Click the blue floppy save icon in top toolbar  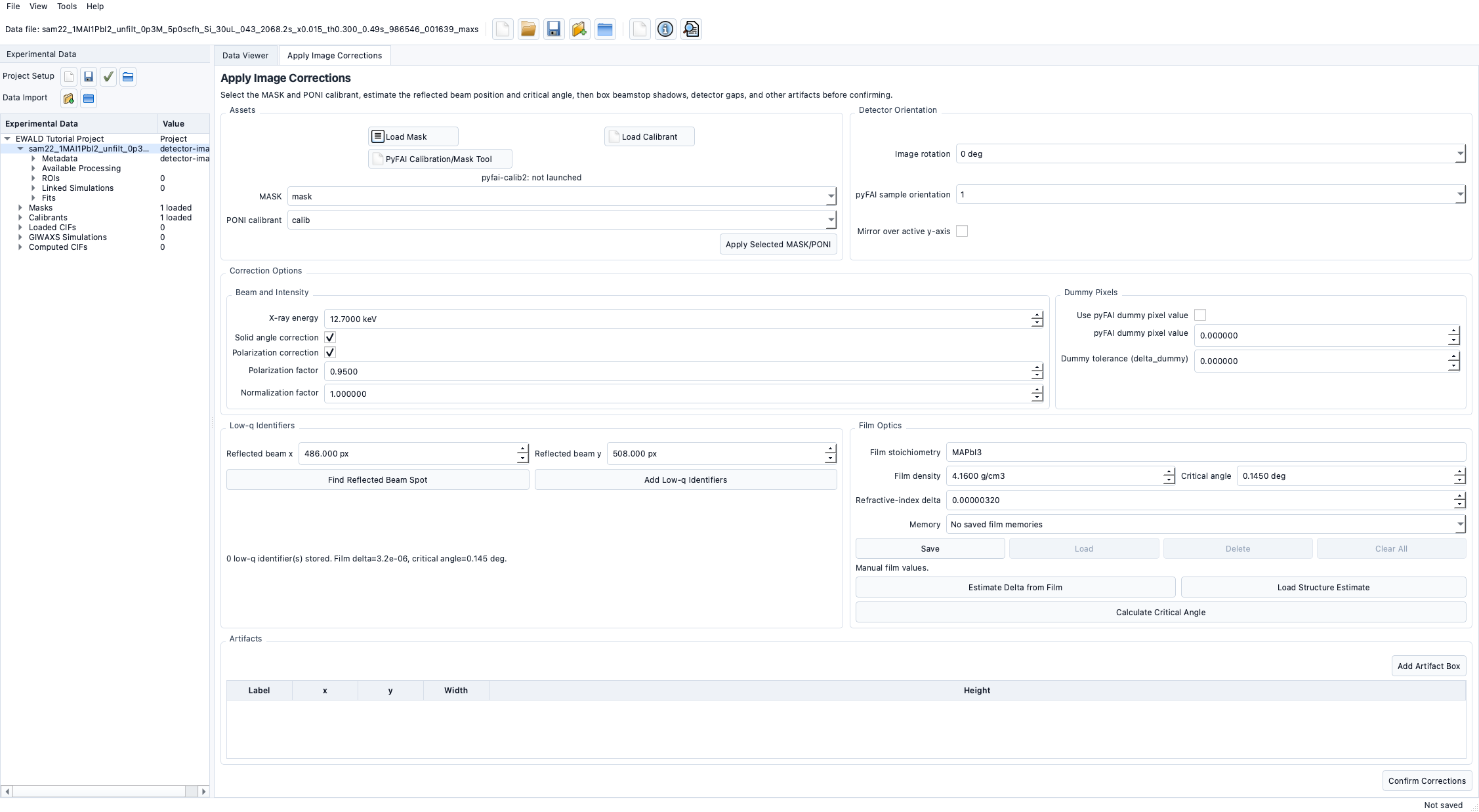pos(554,30)
